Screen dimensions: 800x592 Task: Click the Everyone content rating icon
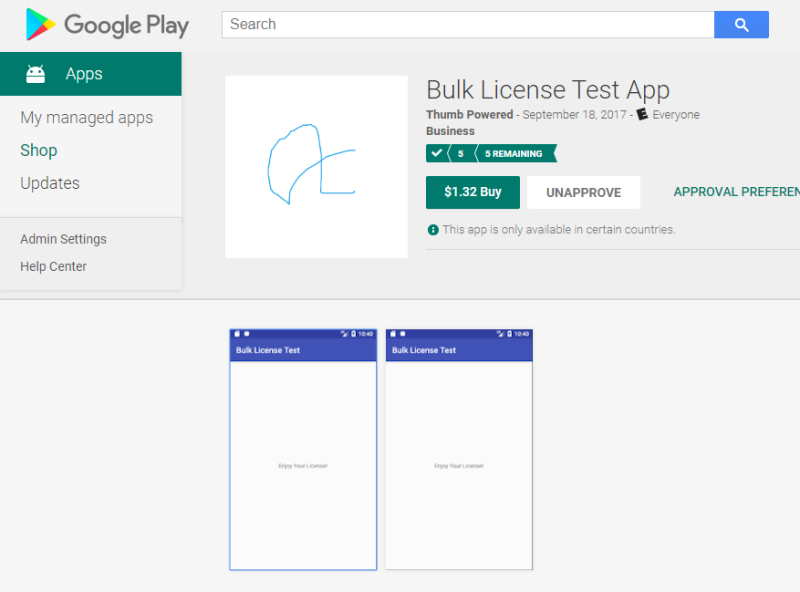(642, 114)
